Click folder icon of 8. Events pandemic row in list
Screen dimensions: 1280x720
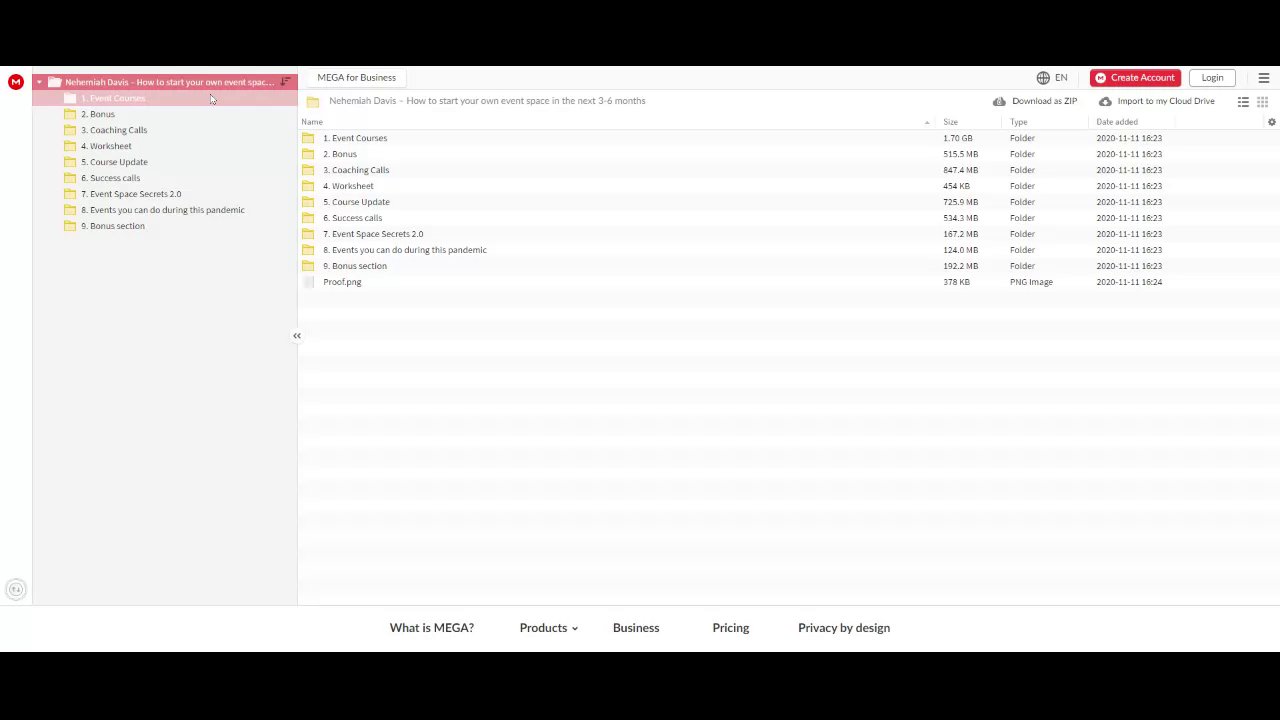coord(308,250)
